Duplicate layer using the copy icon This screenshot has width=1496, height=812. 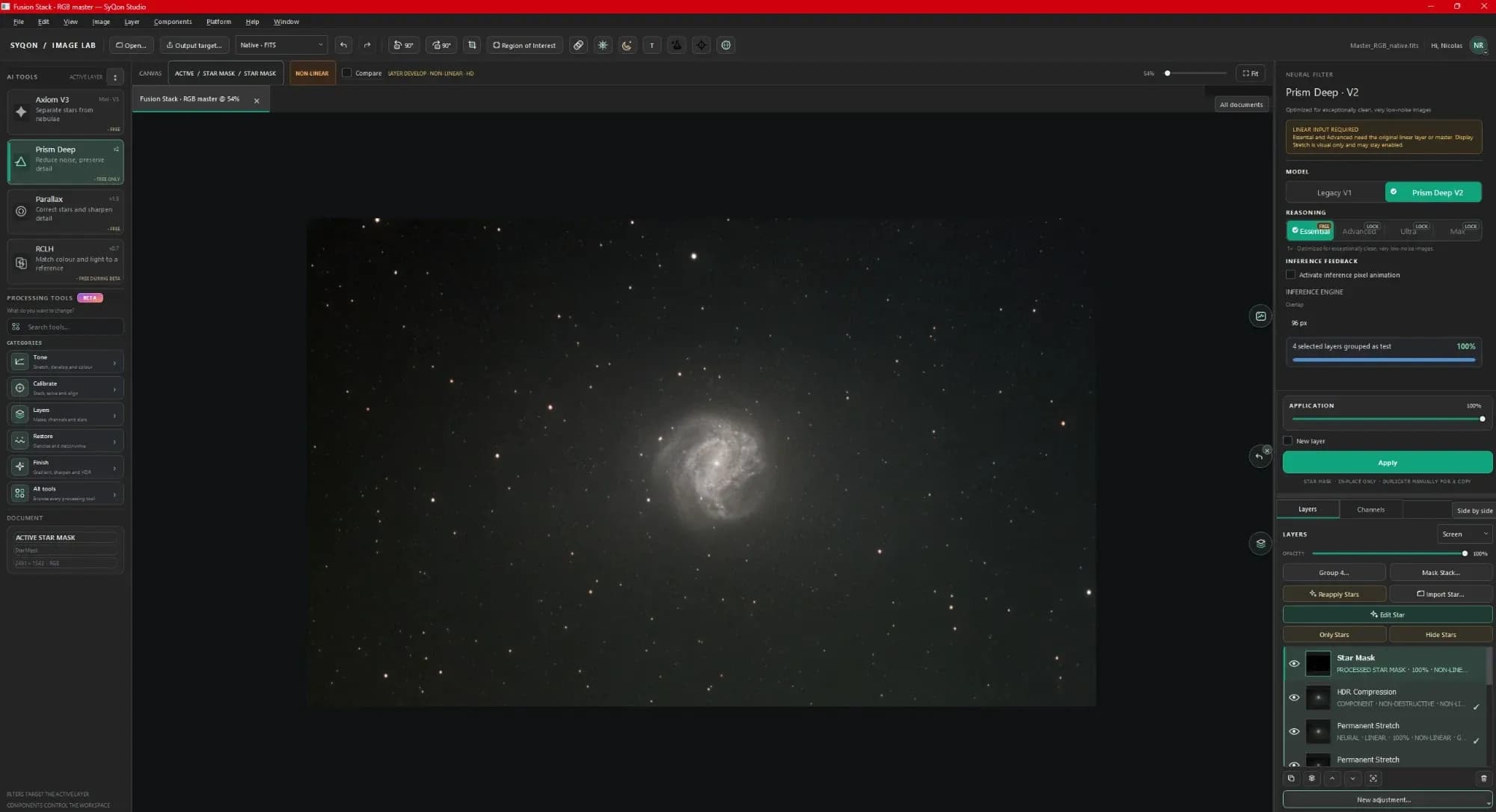click(x=1291, y=778)
